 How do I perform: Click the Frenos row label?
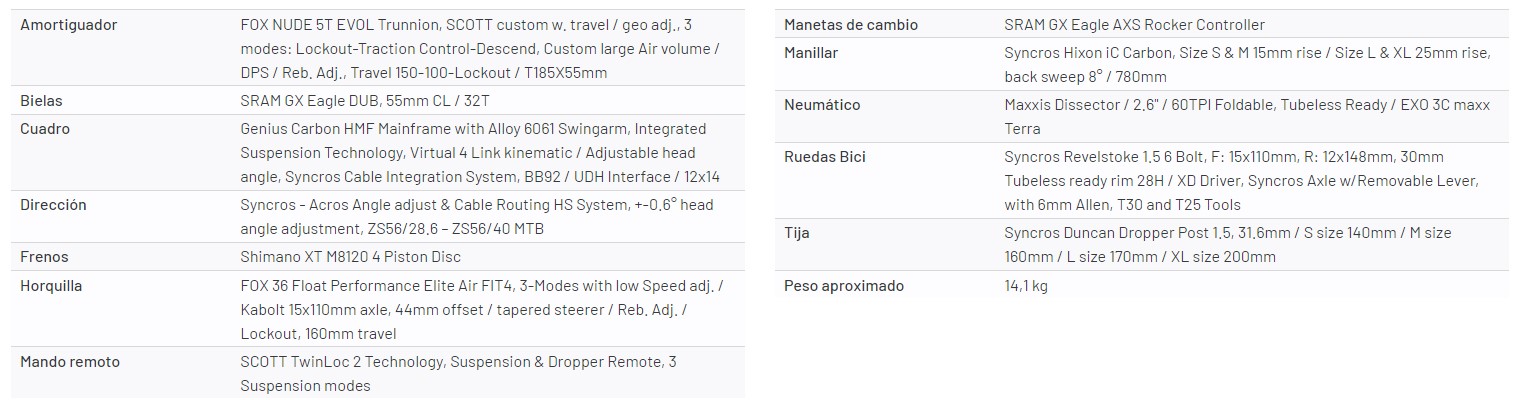click(x=45, y=257)
